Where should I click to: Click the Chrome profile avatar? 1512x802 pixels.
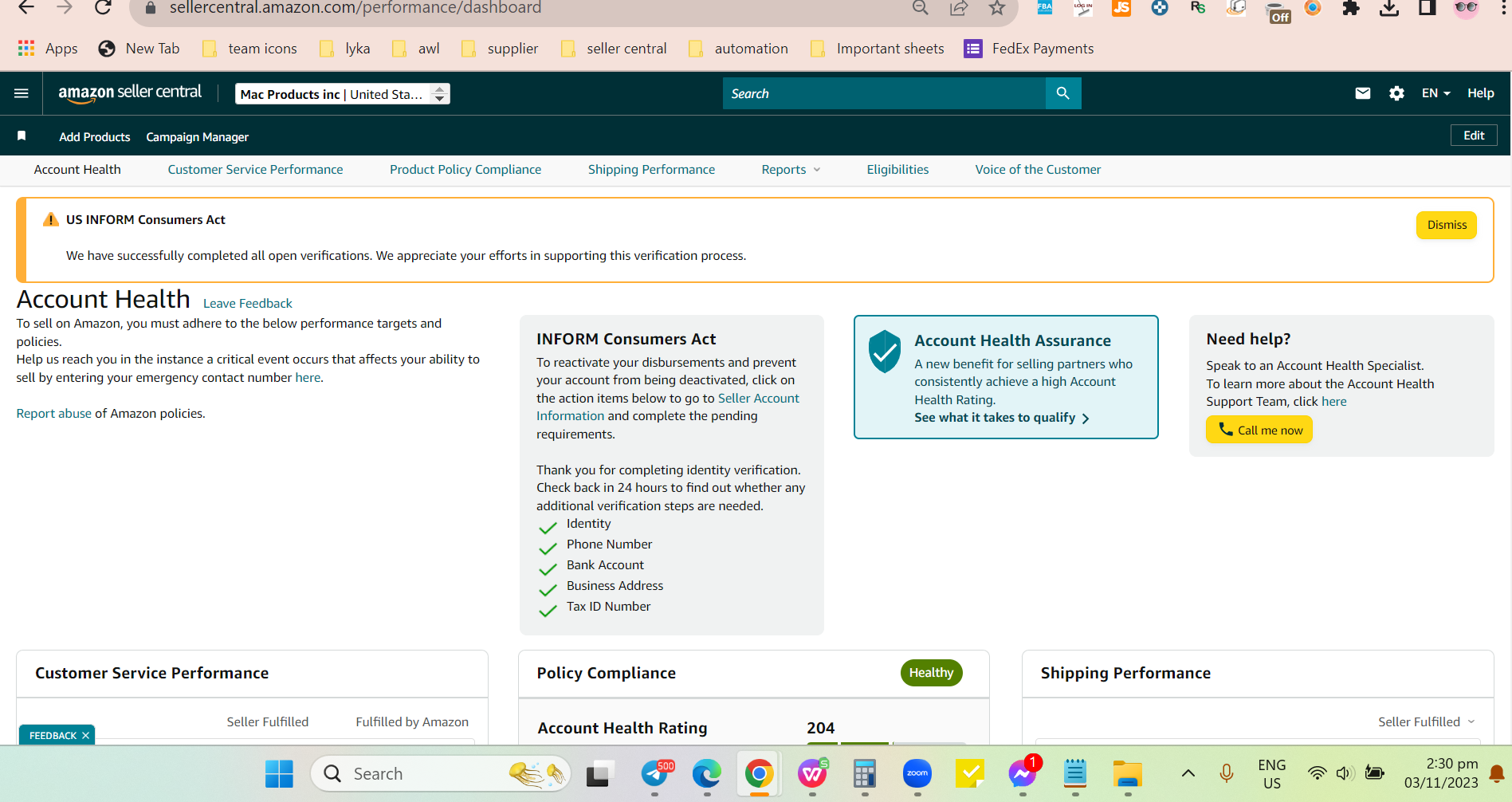click(1466, 8)
